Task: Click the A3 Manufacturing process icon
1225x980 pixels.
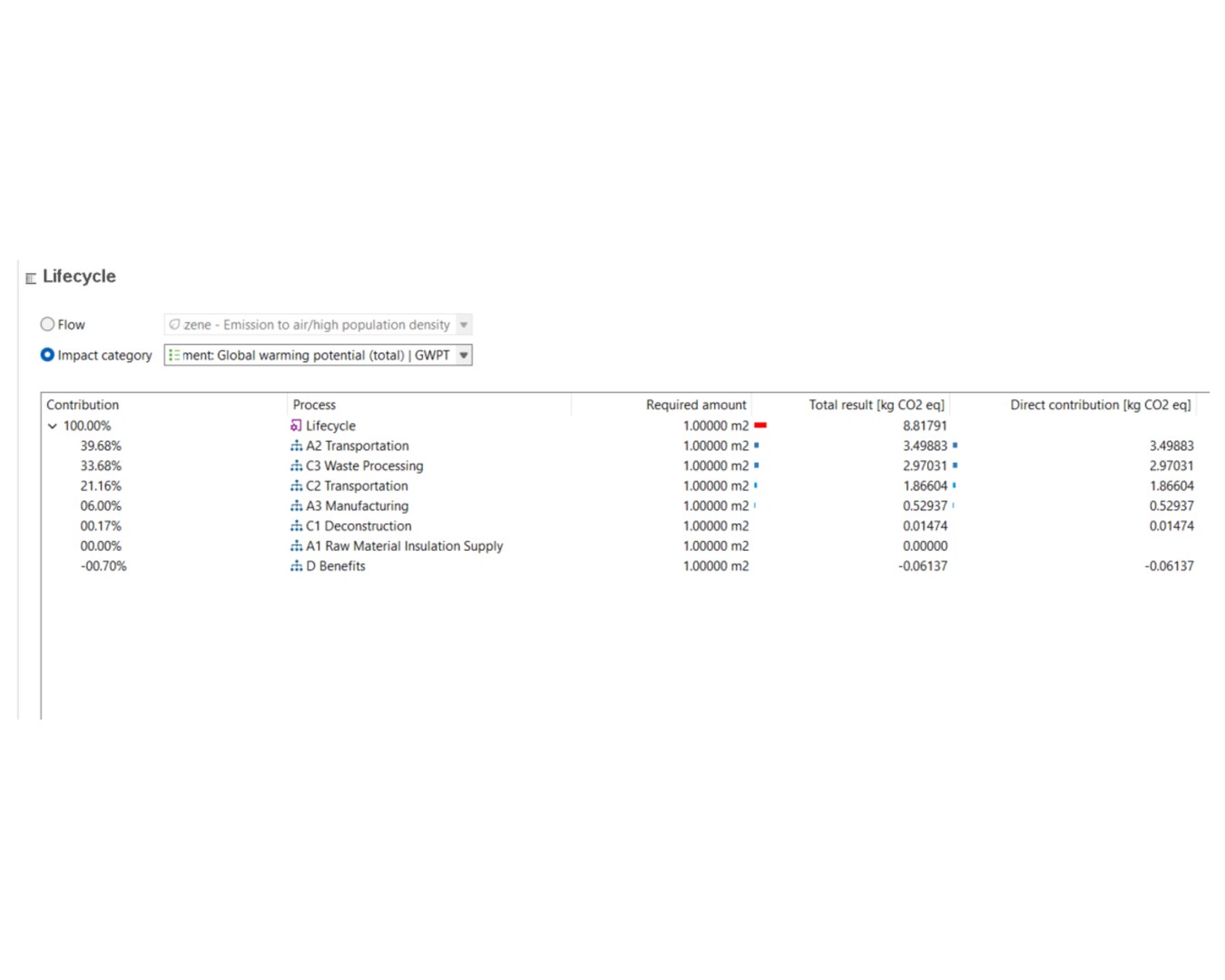Action: 296,505
